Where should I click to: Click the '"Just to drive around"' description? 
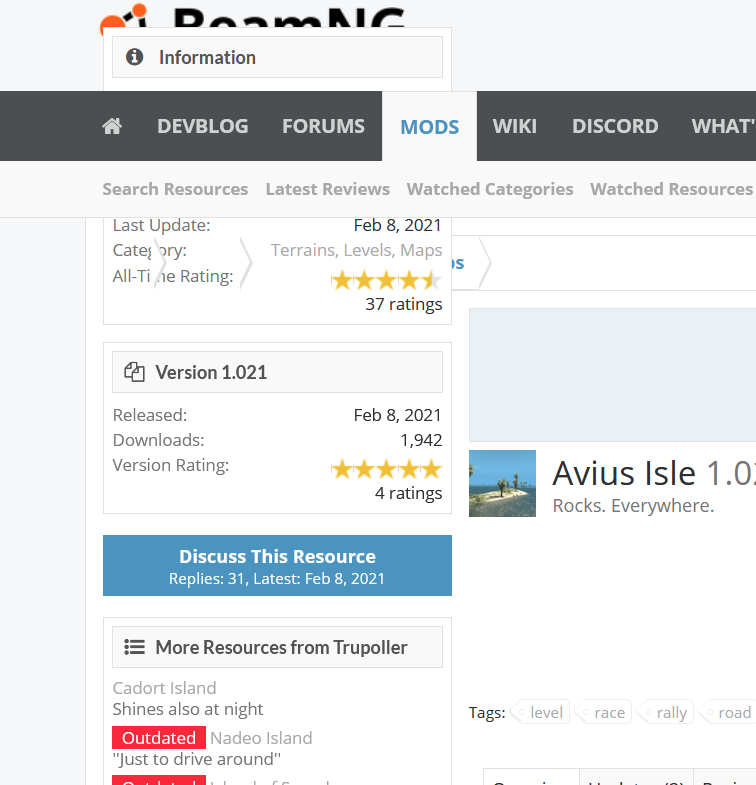click(x=196, y=759)
